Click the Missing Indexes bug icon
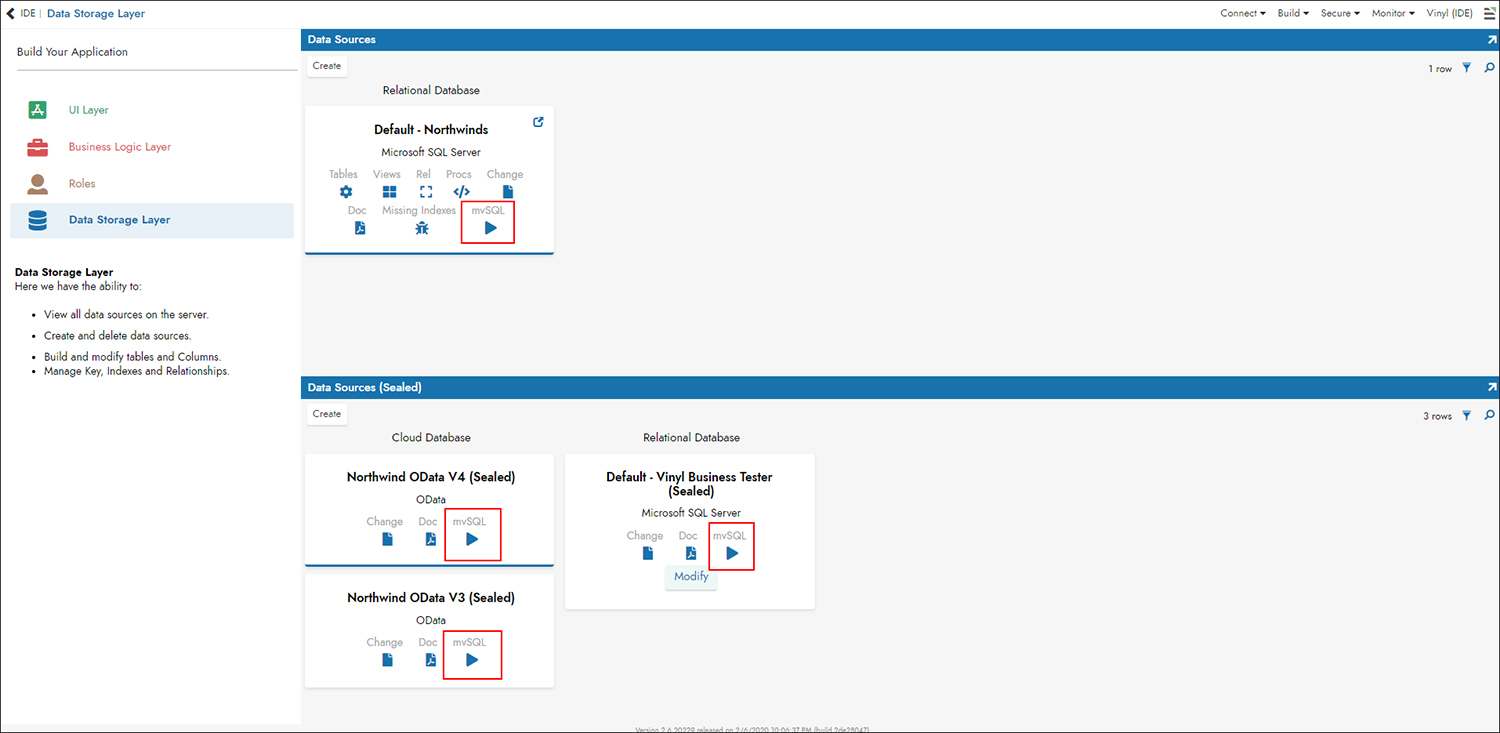Image resolution: width=1500 pixels, height=733 pixels. point(422,228)
